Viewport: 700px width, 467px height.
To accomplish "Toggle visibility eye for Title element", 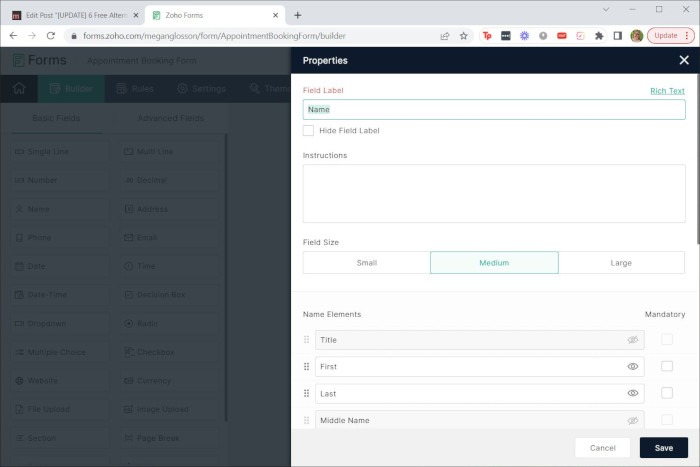I will [633, 340].
